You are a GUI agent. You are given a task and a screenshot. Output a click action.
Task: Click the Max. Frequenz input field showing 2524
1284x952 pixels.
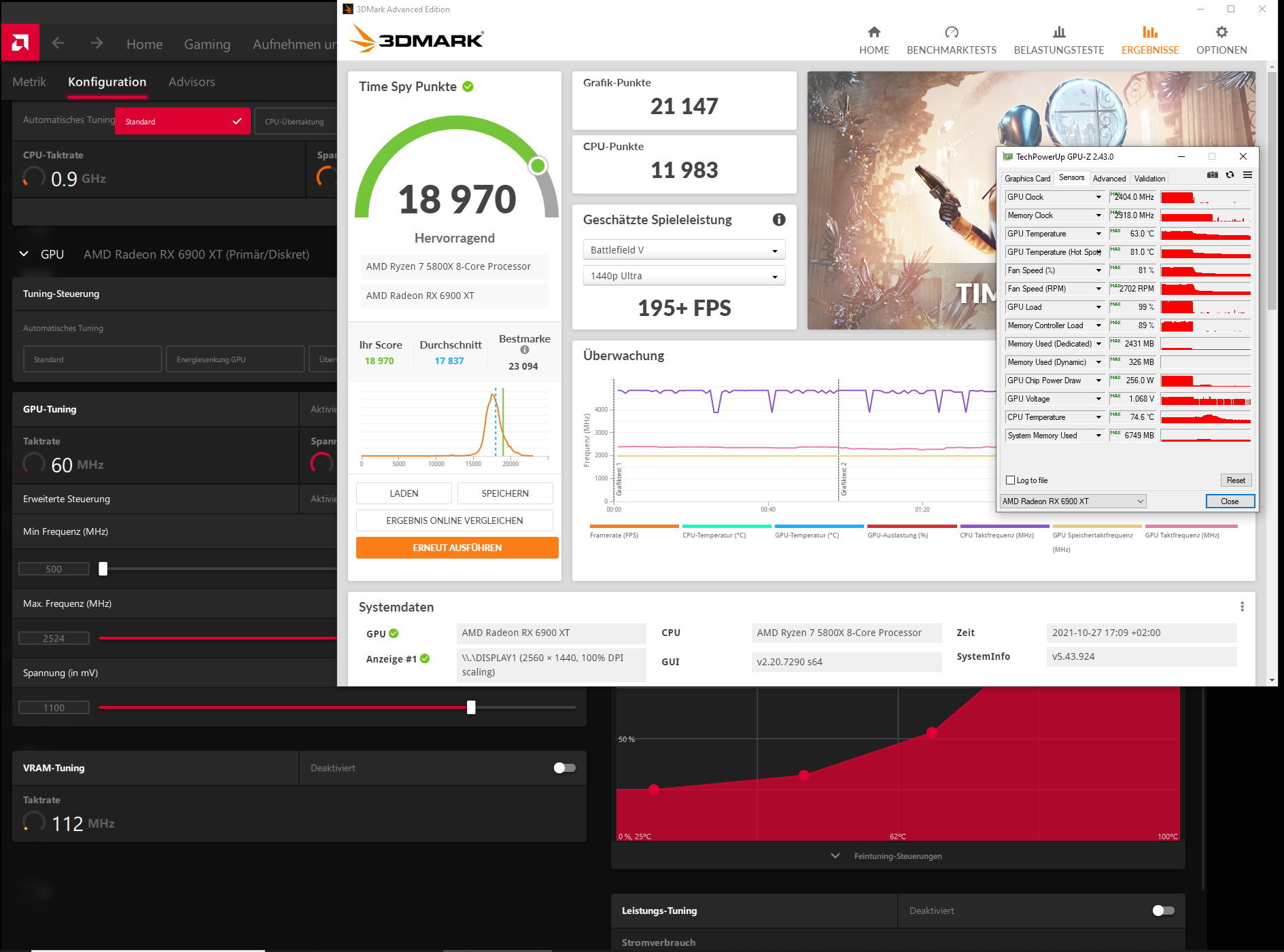coord(54,638)
